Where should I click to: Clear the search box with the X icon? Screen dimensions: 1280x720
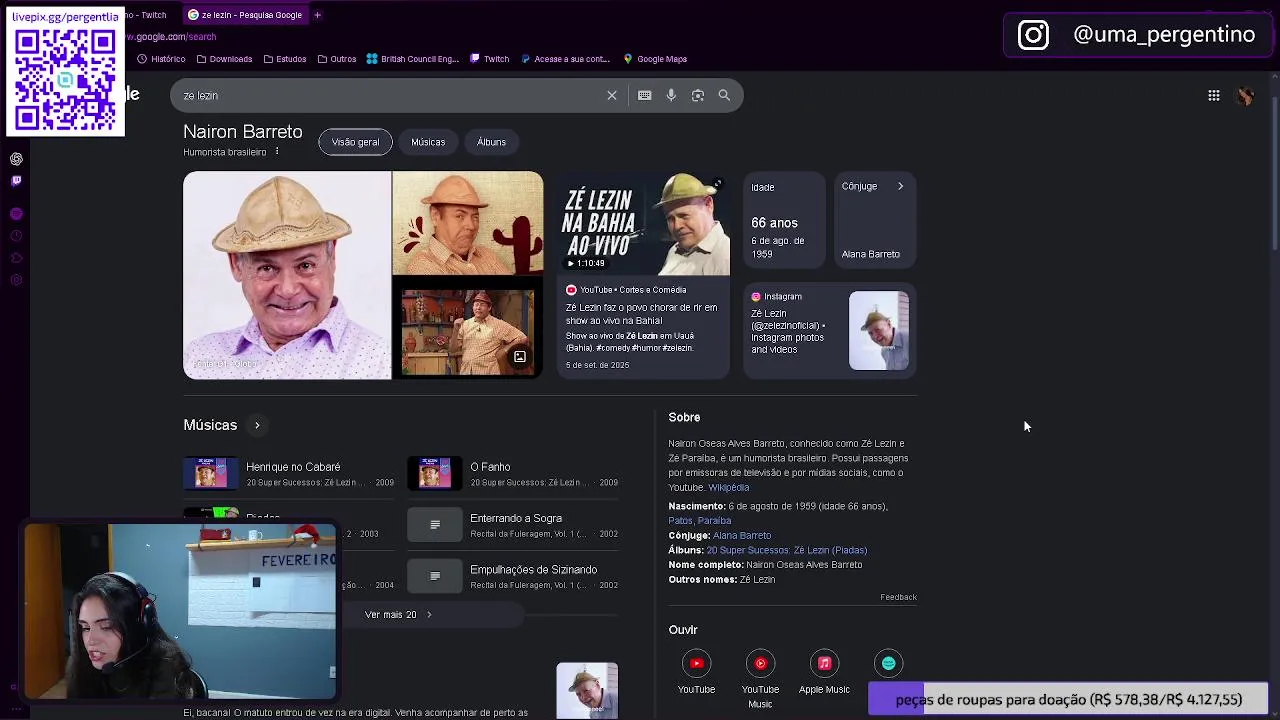pos(612,95)
